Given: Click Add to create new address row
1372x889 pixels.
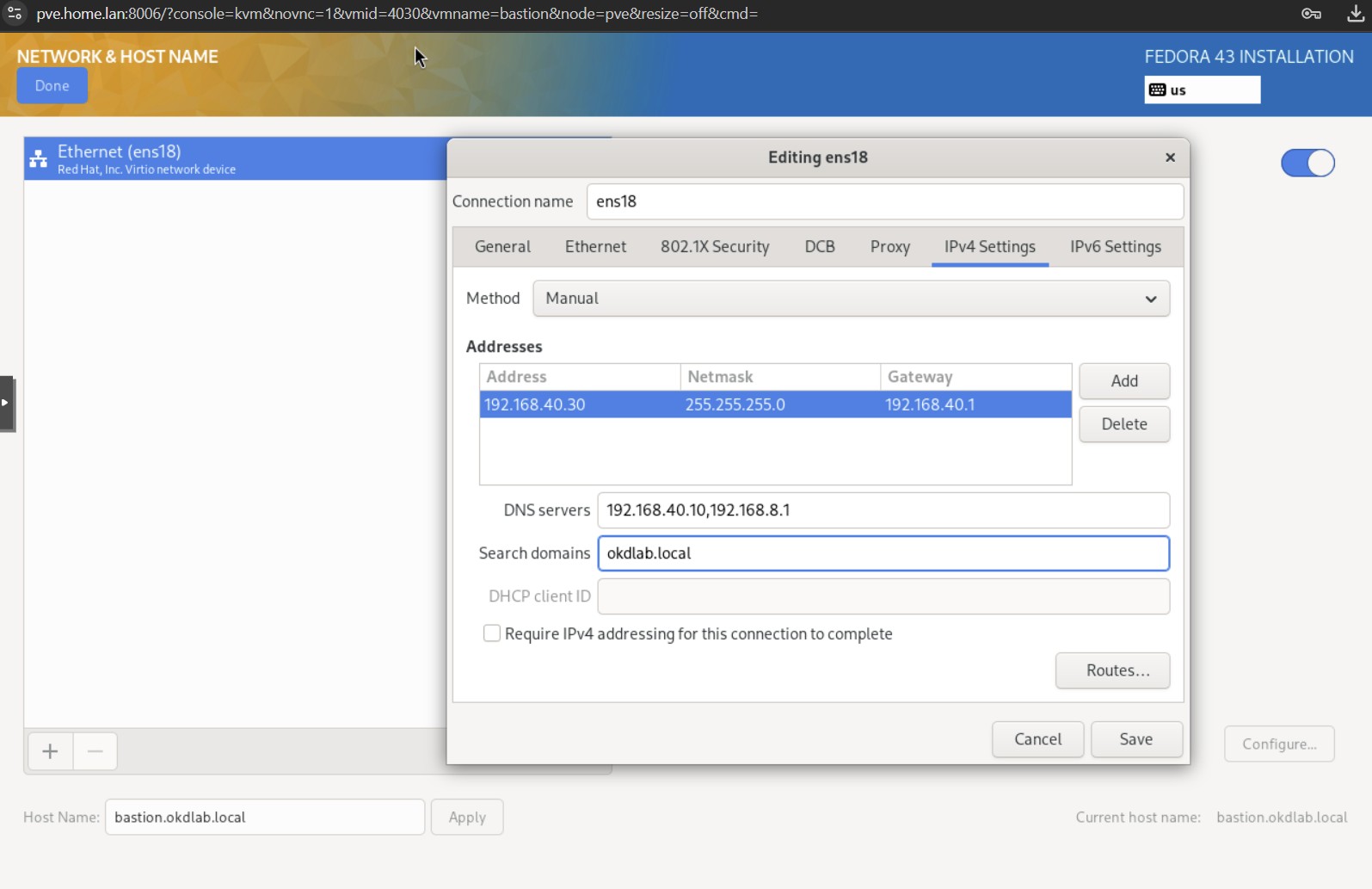Looking at the screenshot, I should [x=1123, y=381].
